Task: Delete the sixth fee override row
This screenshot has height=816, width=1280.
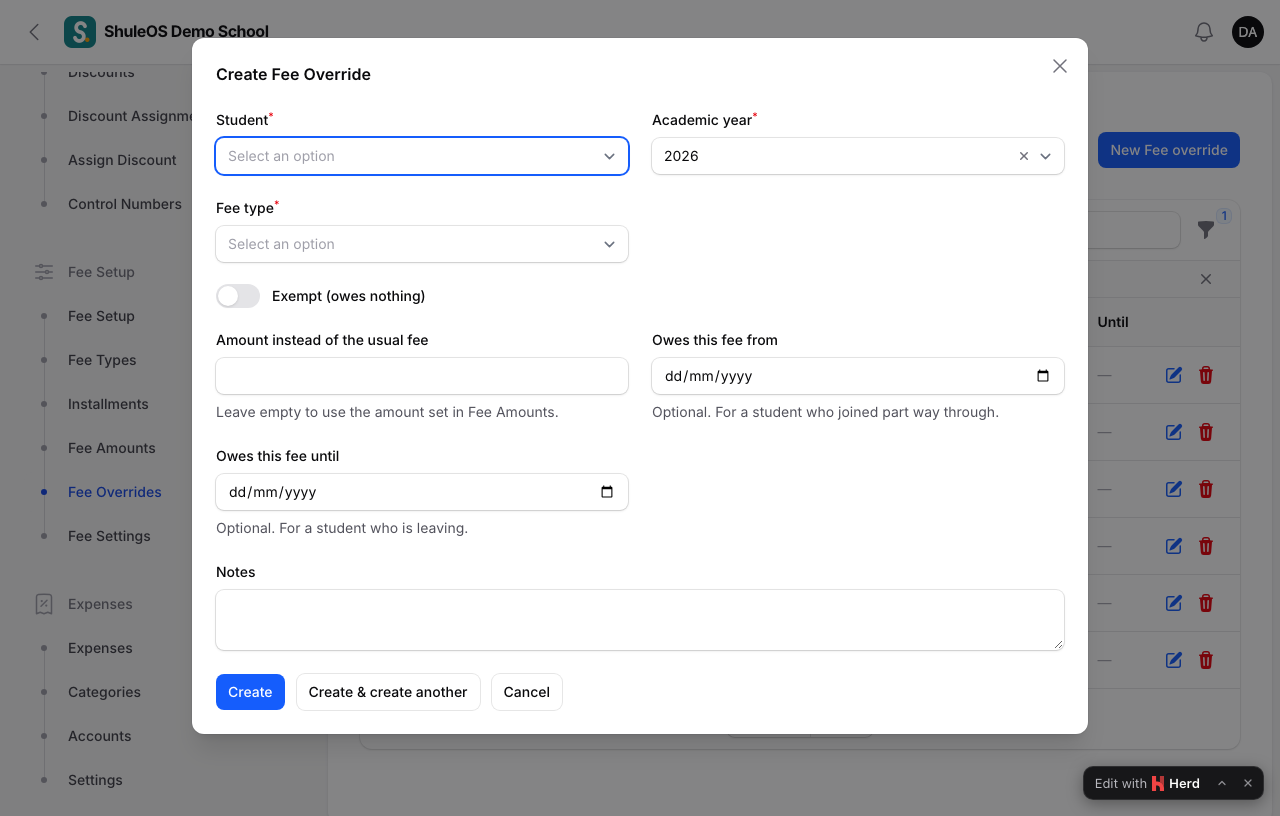Action: point(1206,660)
